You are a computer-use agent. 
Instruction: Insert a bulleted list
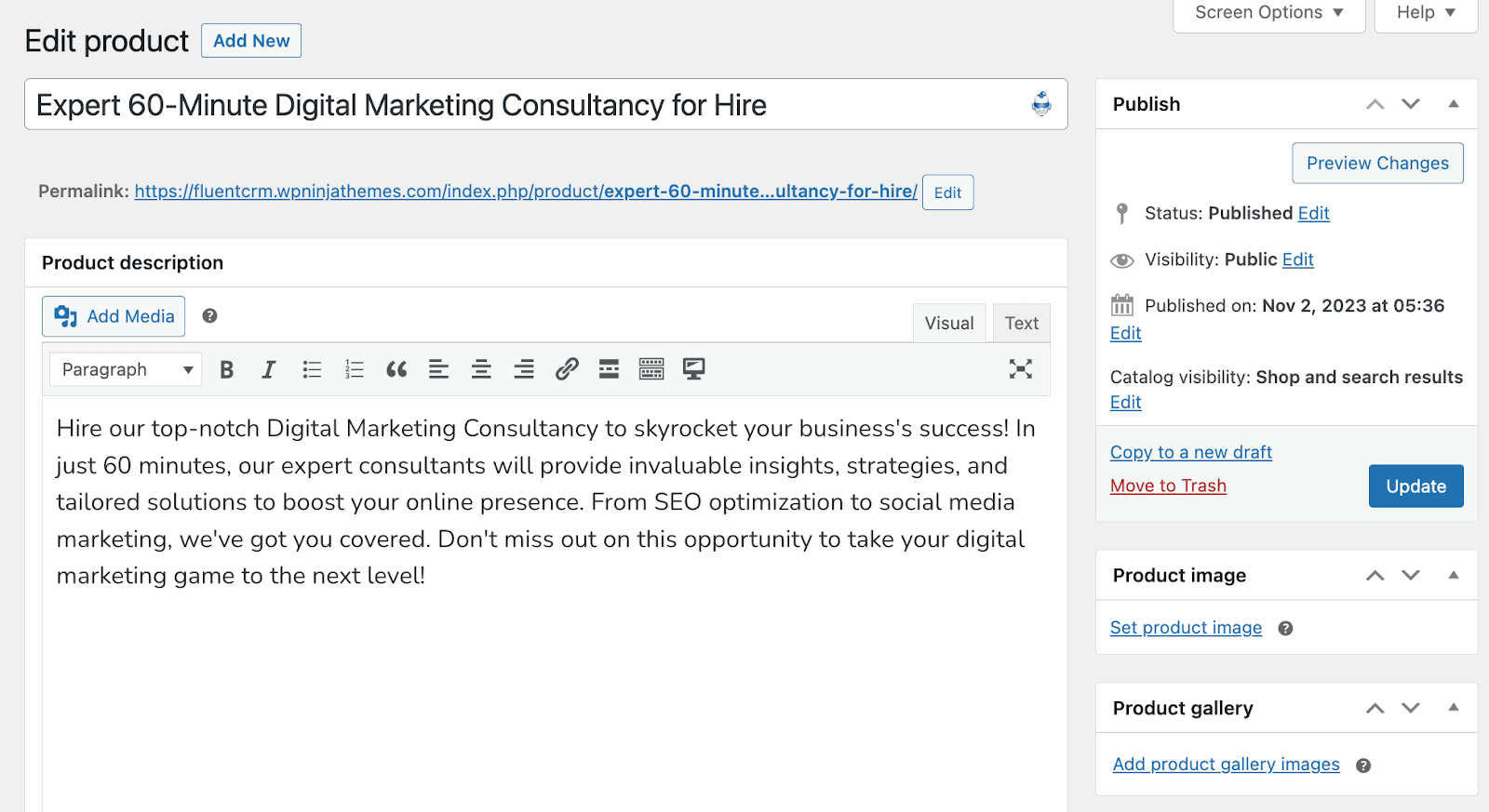coord(312,369)
